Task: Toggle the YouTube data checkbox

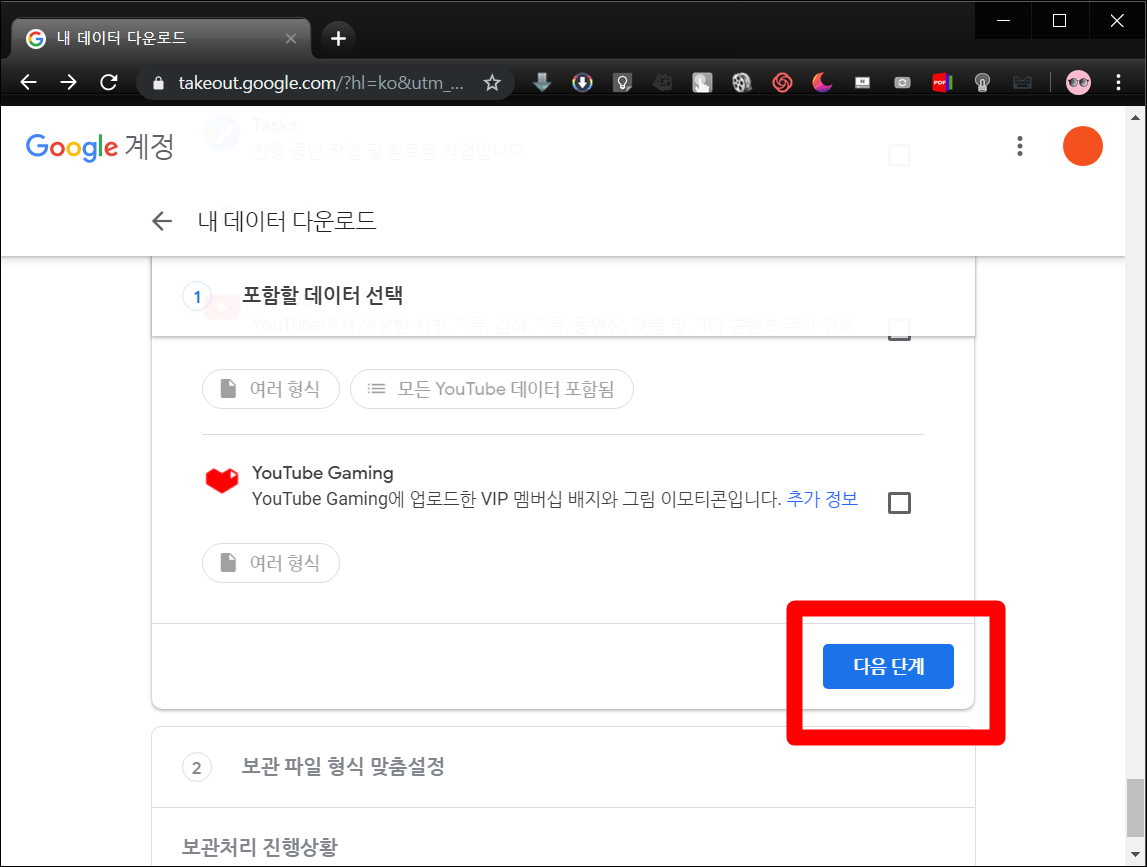Action: pos(899,329)
